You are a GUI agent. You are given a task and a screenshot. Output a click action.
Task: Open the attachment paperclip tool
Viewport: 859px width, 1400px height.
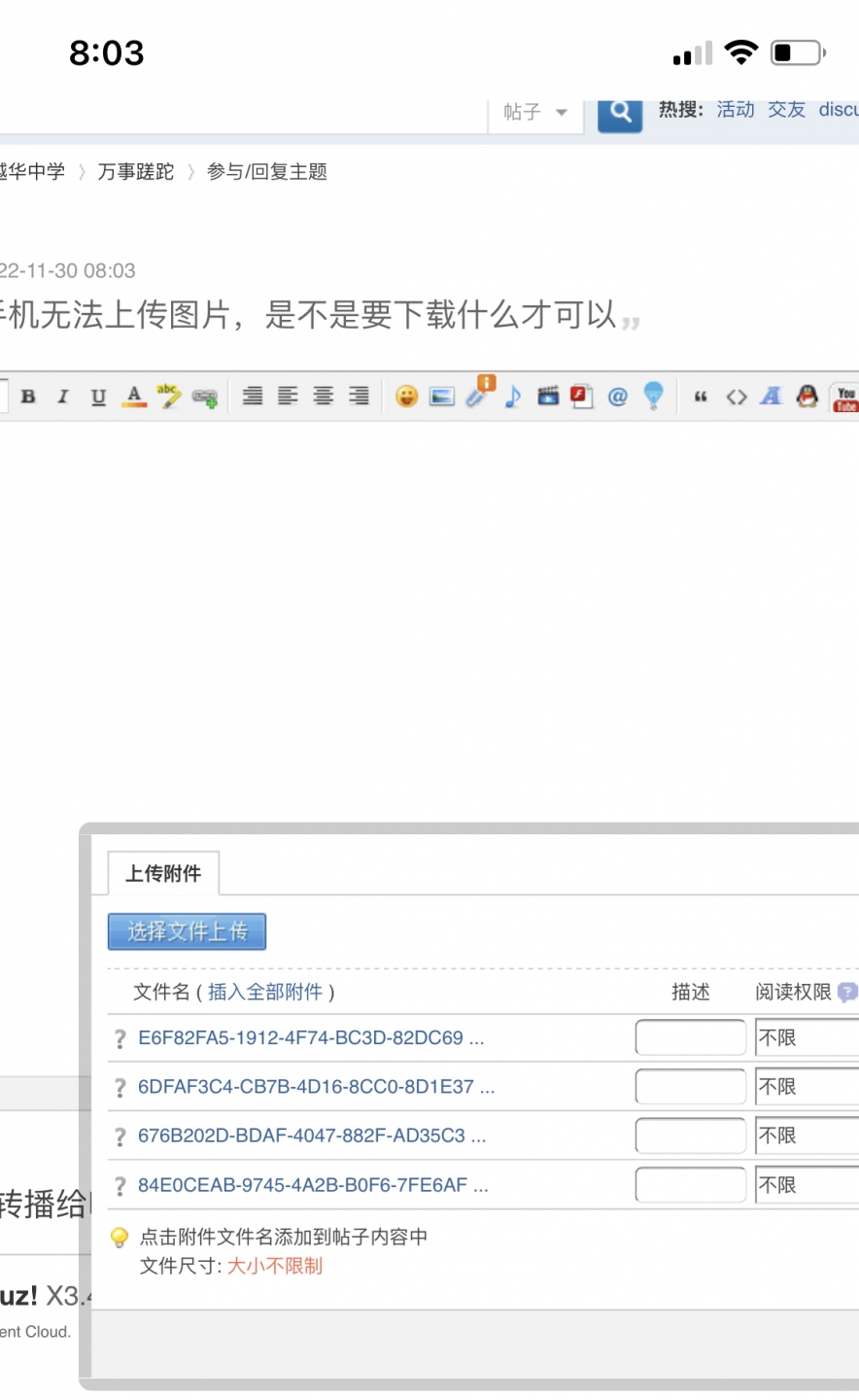tap(478, 395)
